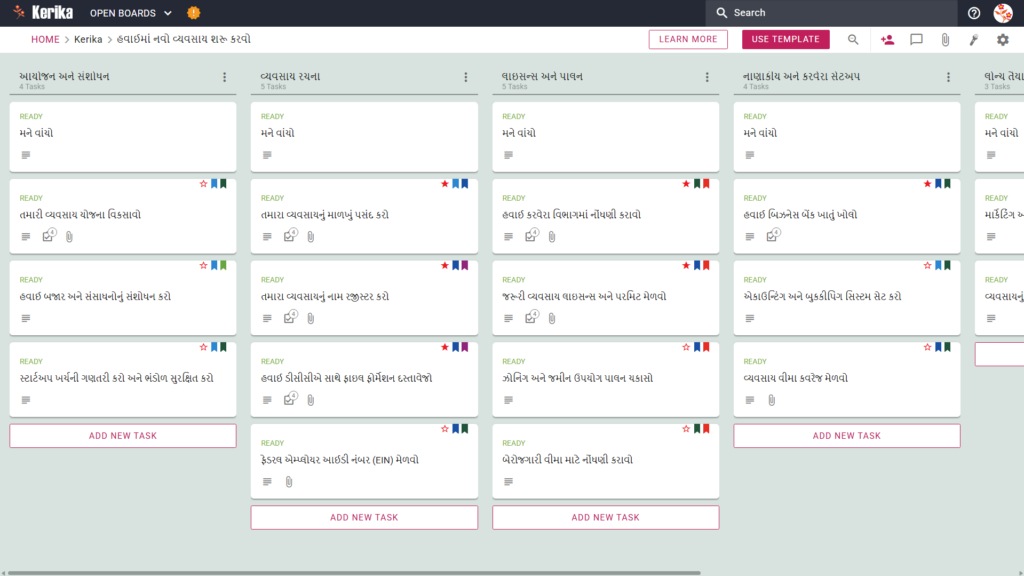1024x576 pixels.
Task: Open the OPEN BOARDS dropdown
Action: (131, 13)
